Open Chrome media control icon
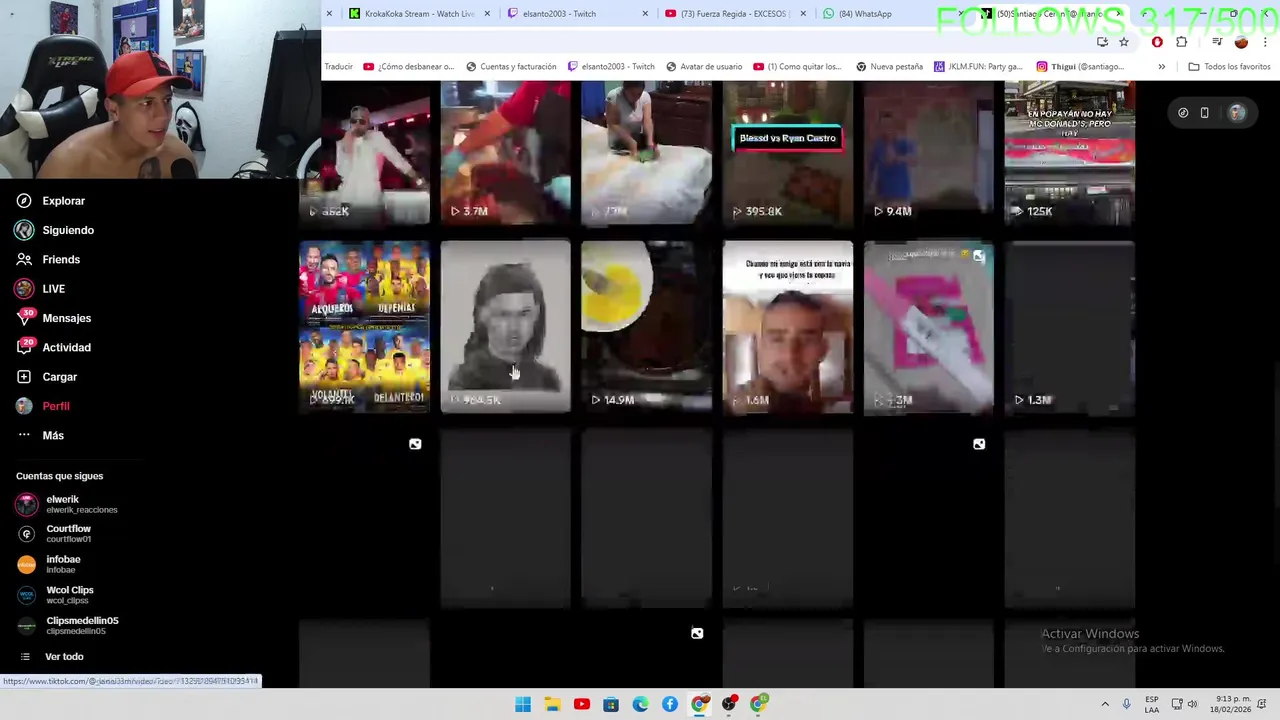Image resolution: width=1280 pixels, height=720 pixels. coord(1217,42)
